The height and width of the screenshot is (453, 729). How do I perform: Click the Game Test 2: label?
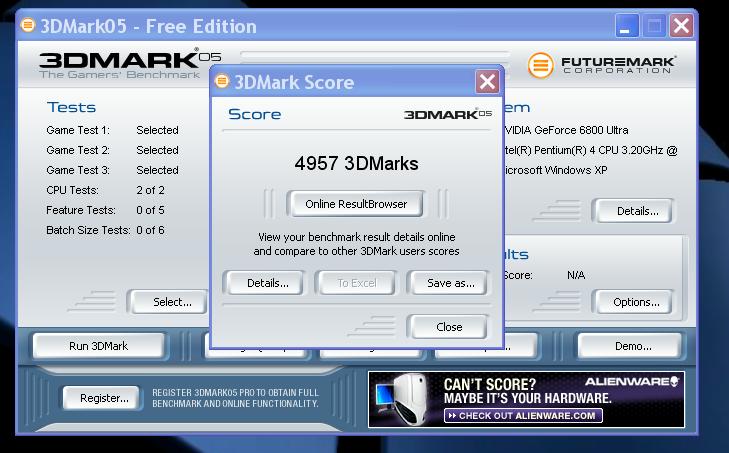tap(78, 150)
